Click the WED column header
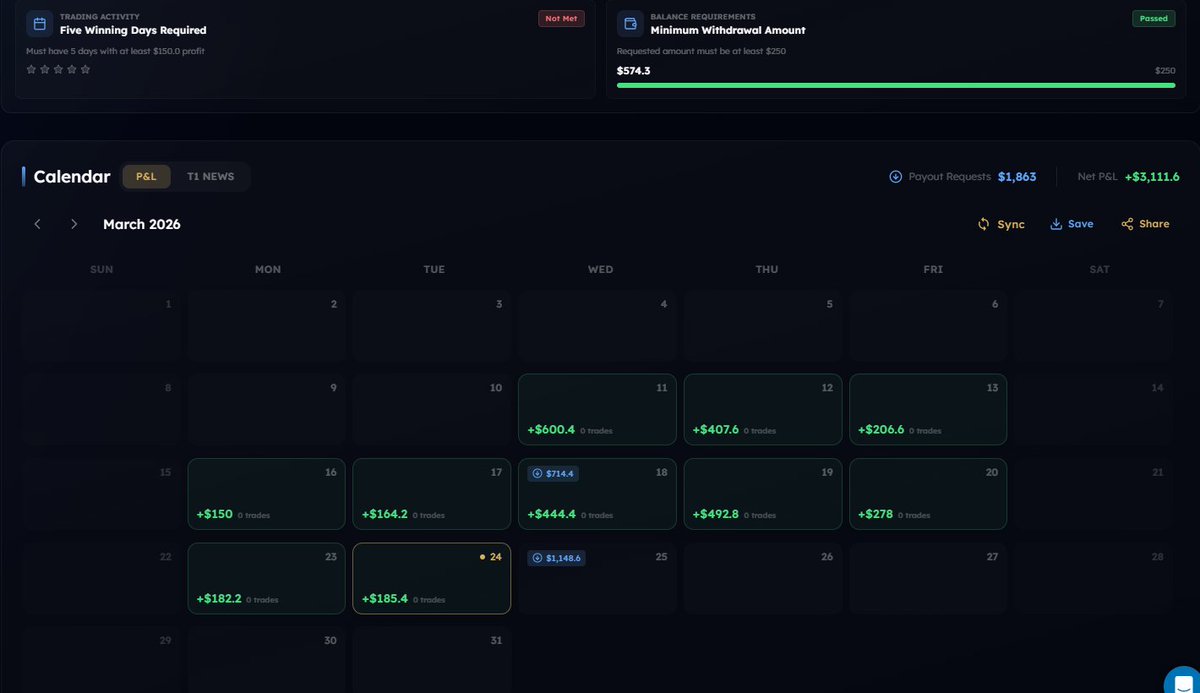 pyautogui.click(x=601, y=269)
